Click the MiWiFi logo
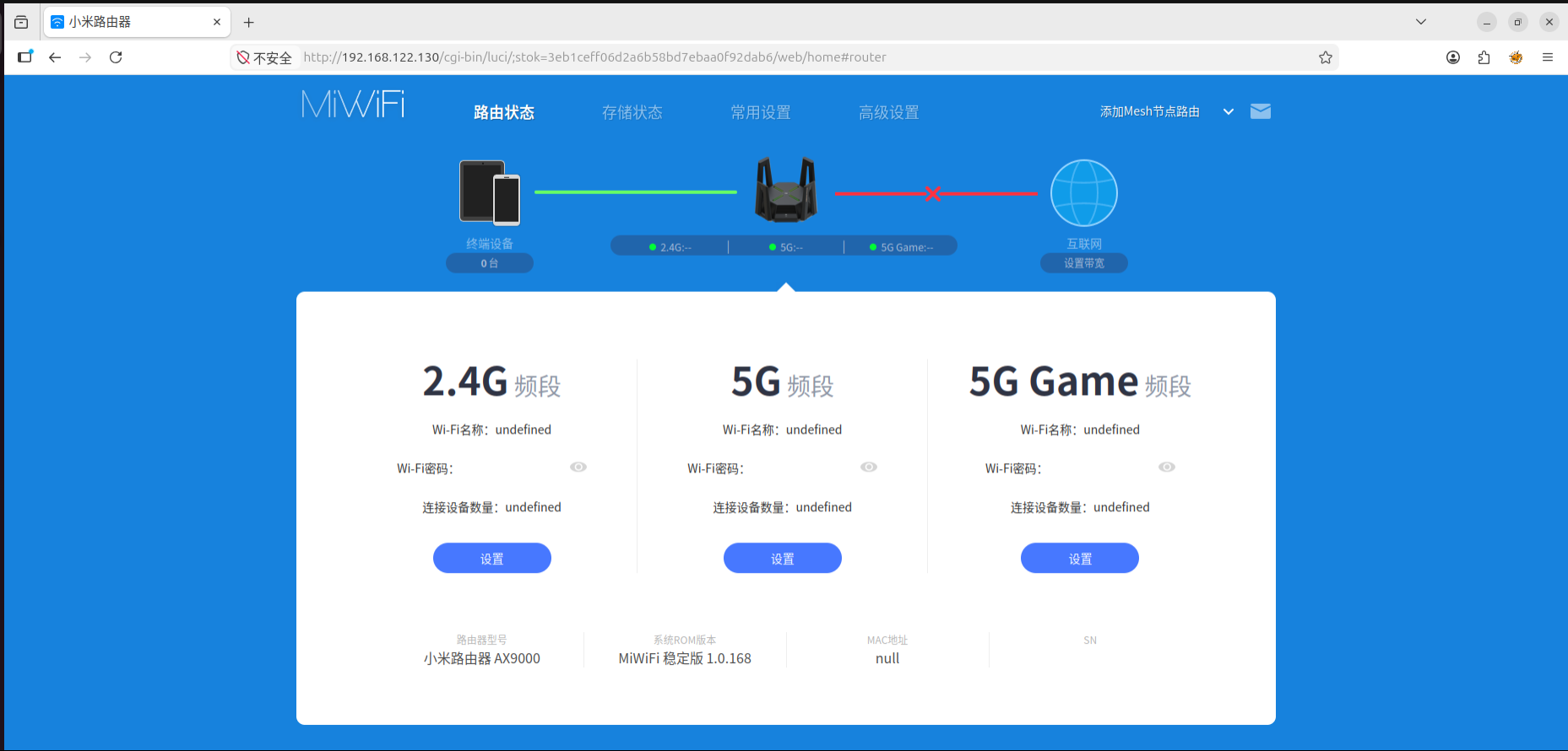1568x751 pixels. (353, 105)
